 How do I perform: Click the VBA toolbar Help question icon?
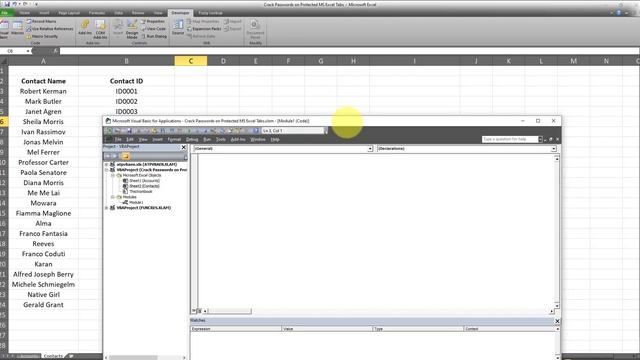click(x=256, y=131)
